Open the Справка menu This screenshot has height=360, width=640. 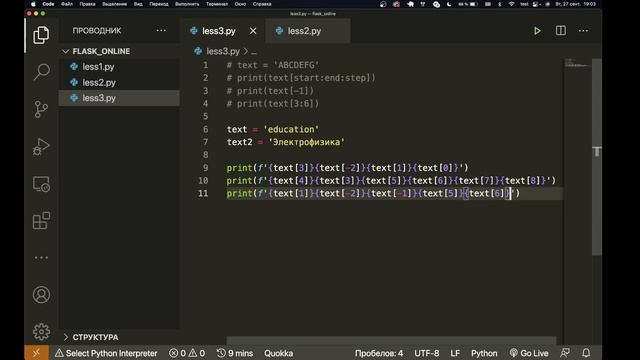(262, 4)
